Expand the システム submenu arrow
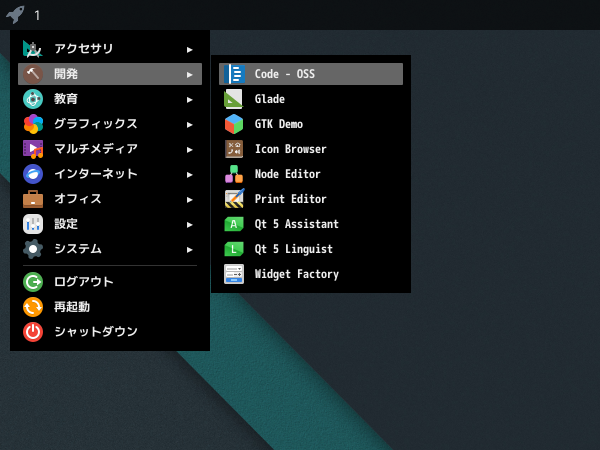 tap(189, 250)
